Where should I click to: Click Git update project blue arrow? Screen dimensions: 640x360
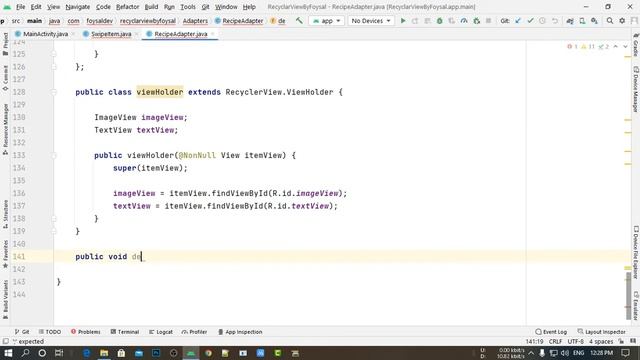tap(518, 20)
